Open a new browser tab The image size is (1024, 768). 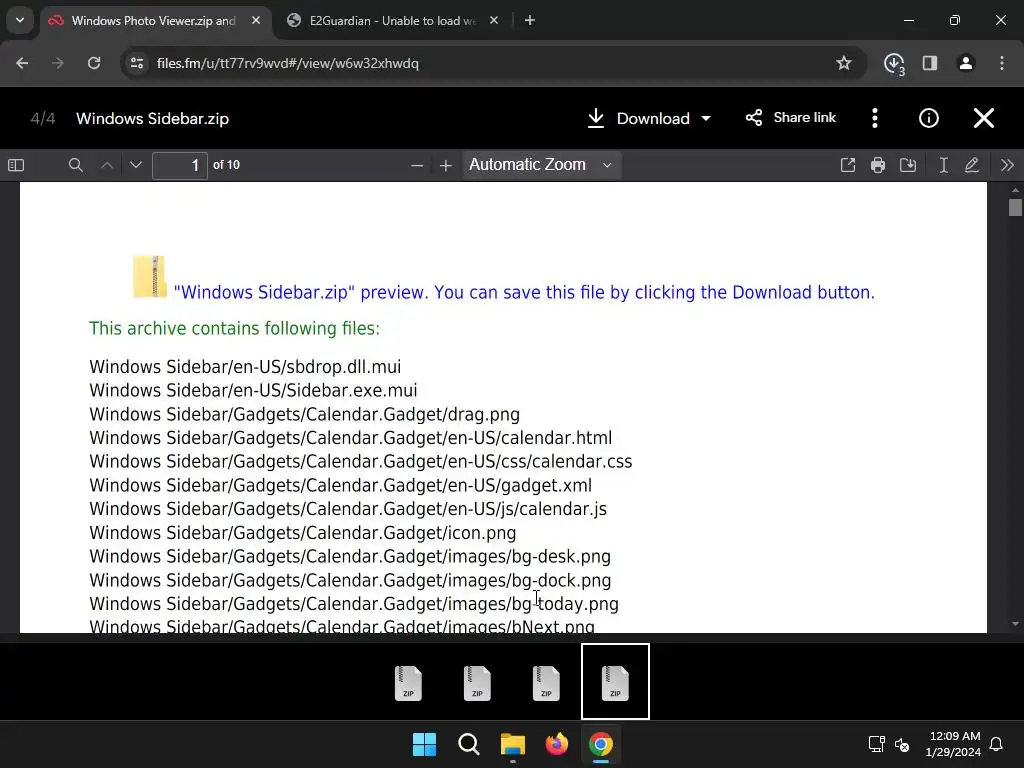530,21
